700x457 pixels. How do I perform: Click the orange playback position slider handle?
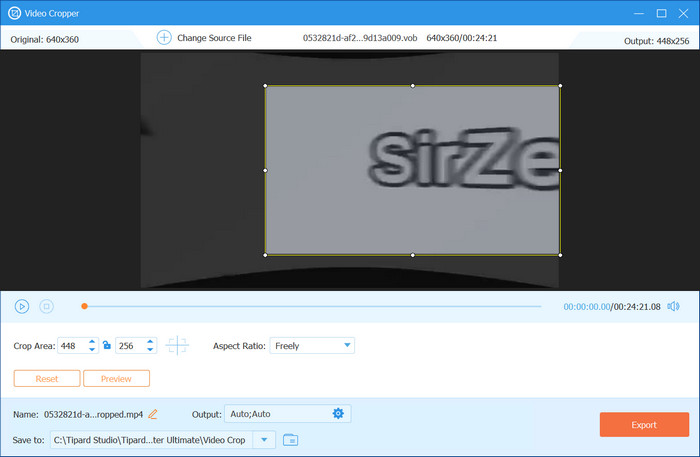click(x=84, y=306)
